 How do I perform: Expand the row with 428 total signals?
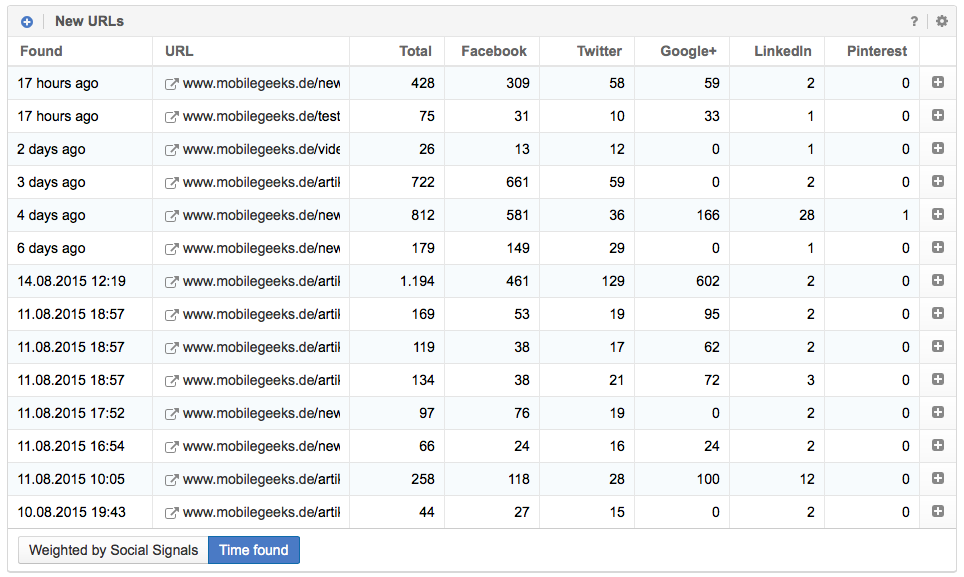coord(937,84)
